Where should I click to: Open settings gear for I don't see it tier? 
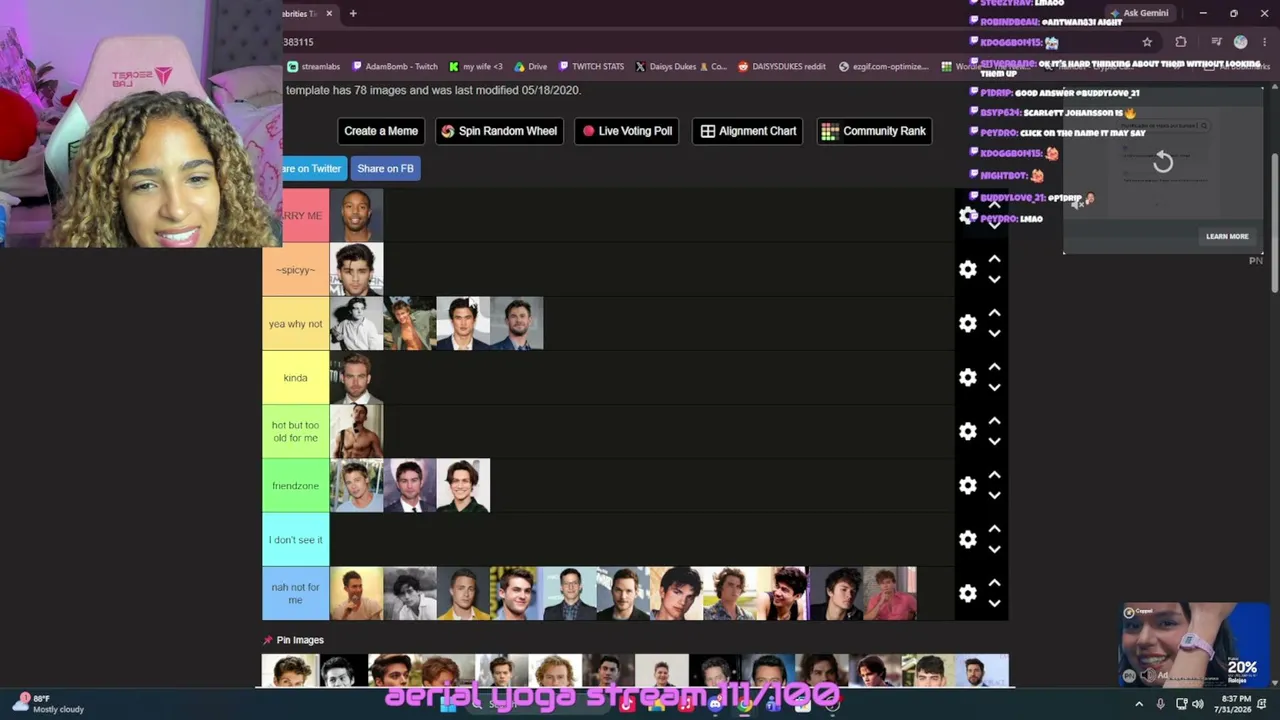[x=967, y=540]
